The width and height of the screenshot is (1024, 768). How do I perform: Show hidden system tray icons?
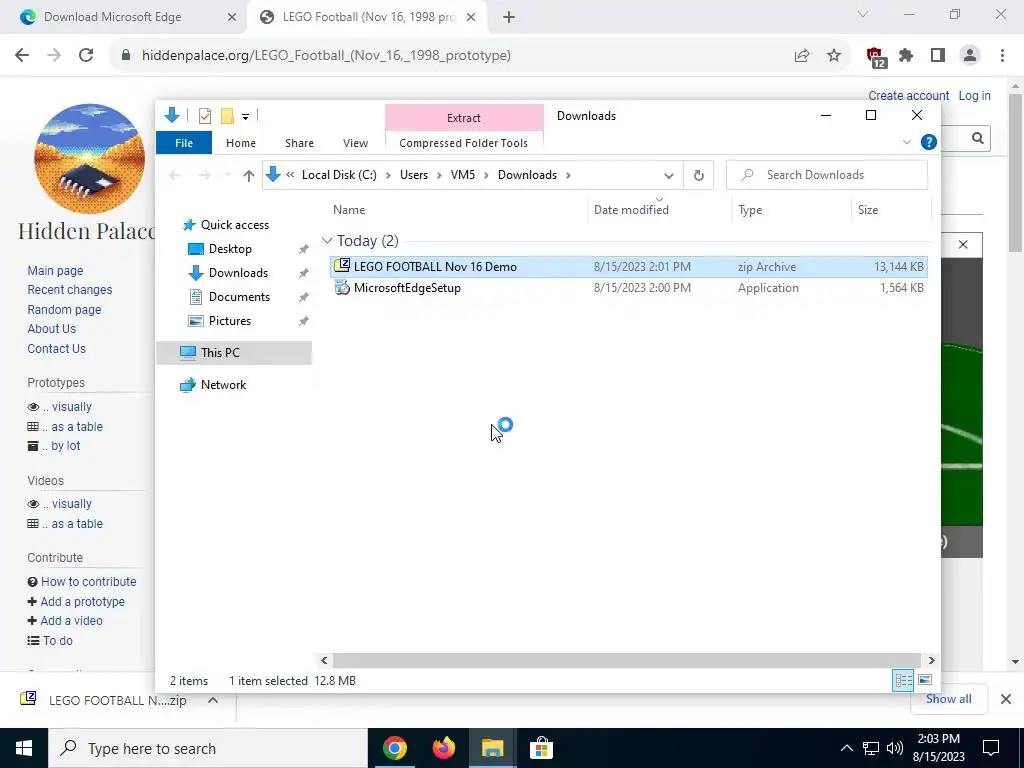click(846, 748)
